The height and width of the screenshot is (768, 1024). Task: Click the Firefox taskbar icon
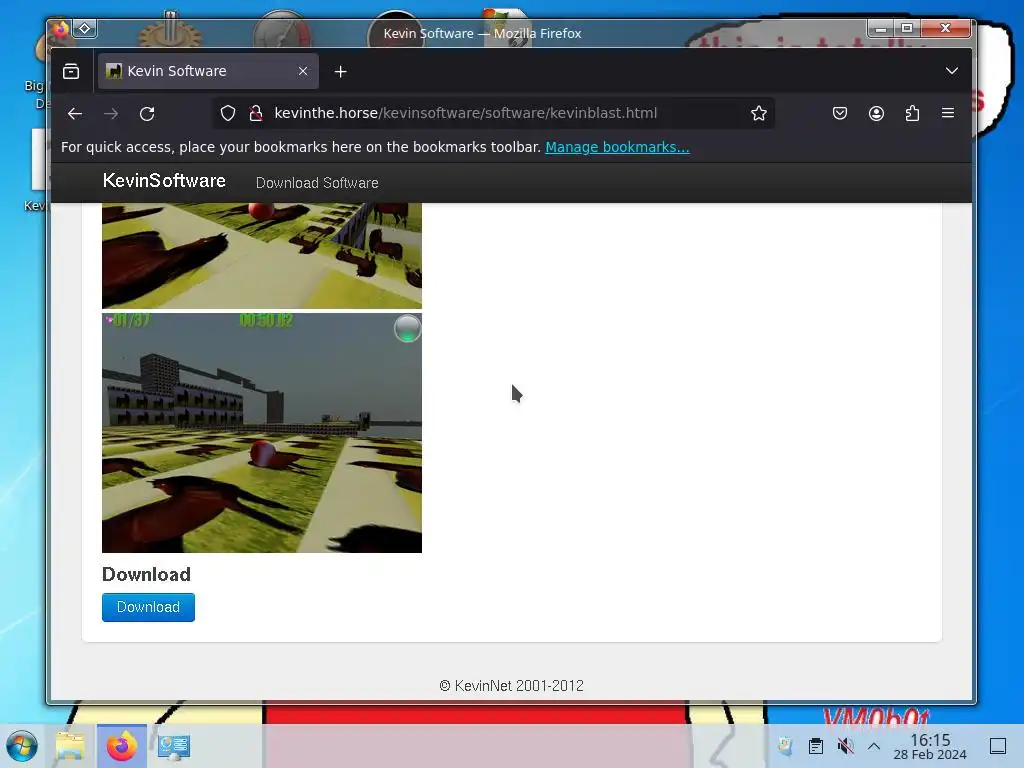[122, 746]
